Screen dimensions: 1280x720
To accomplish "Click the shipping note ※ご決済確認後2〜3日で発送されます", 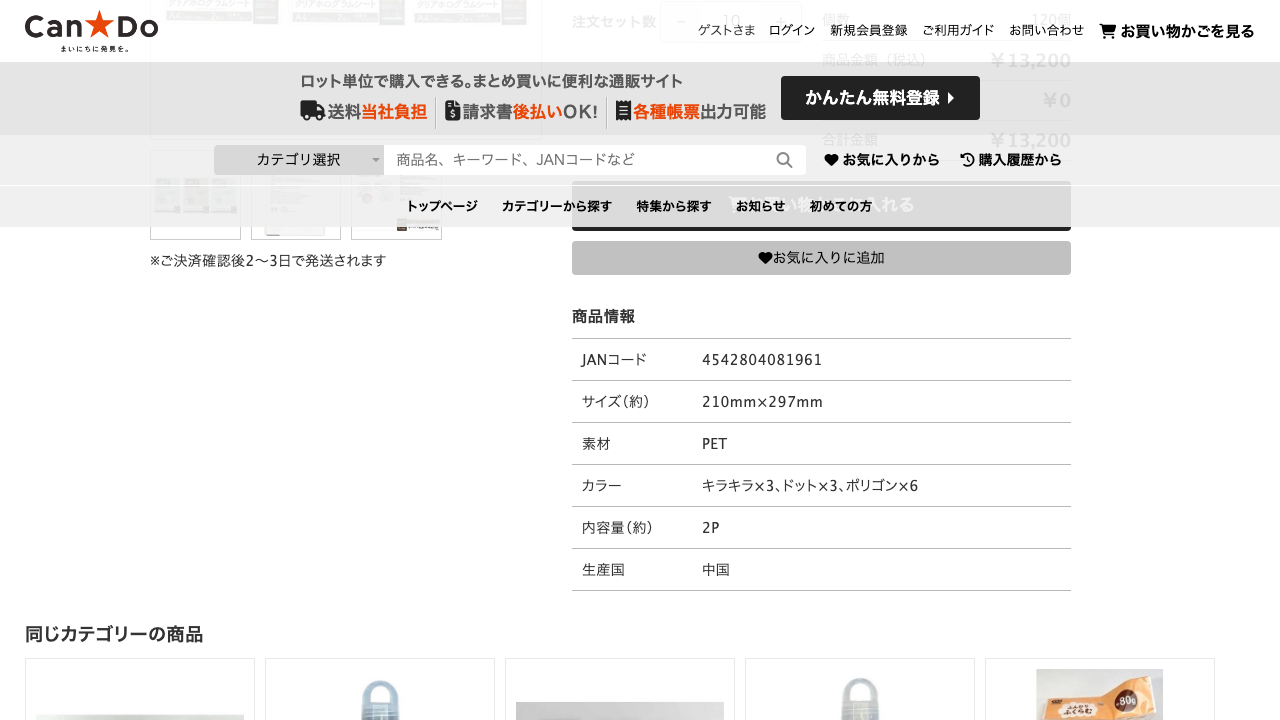I will (268, 261).
